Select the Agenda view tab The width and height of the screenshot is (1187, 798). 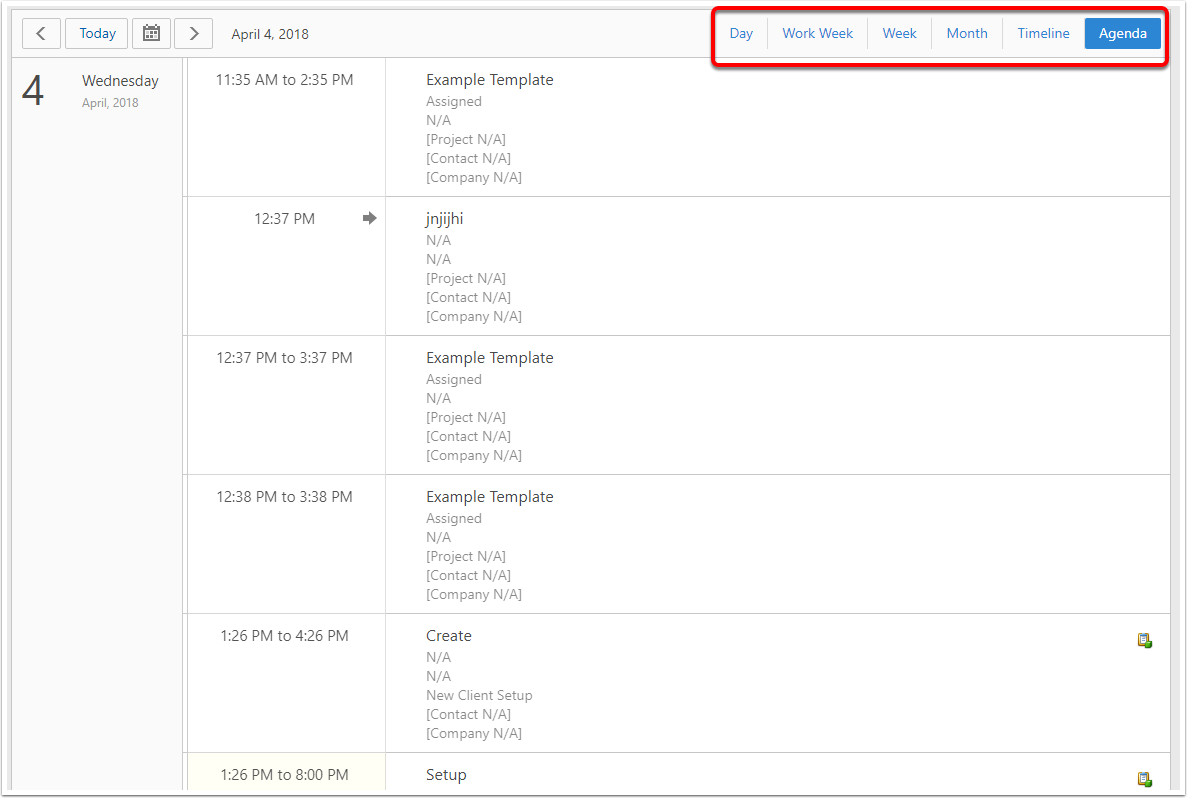(x=1123, y=33)
